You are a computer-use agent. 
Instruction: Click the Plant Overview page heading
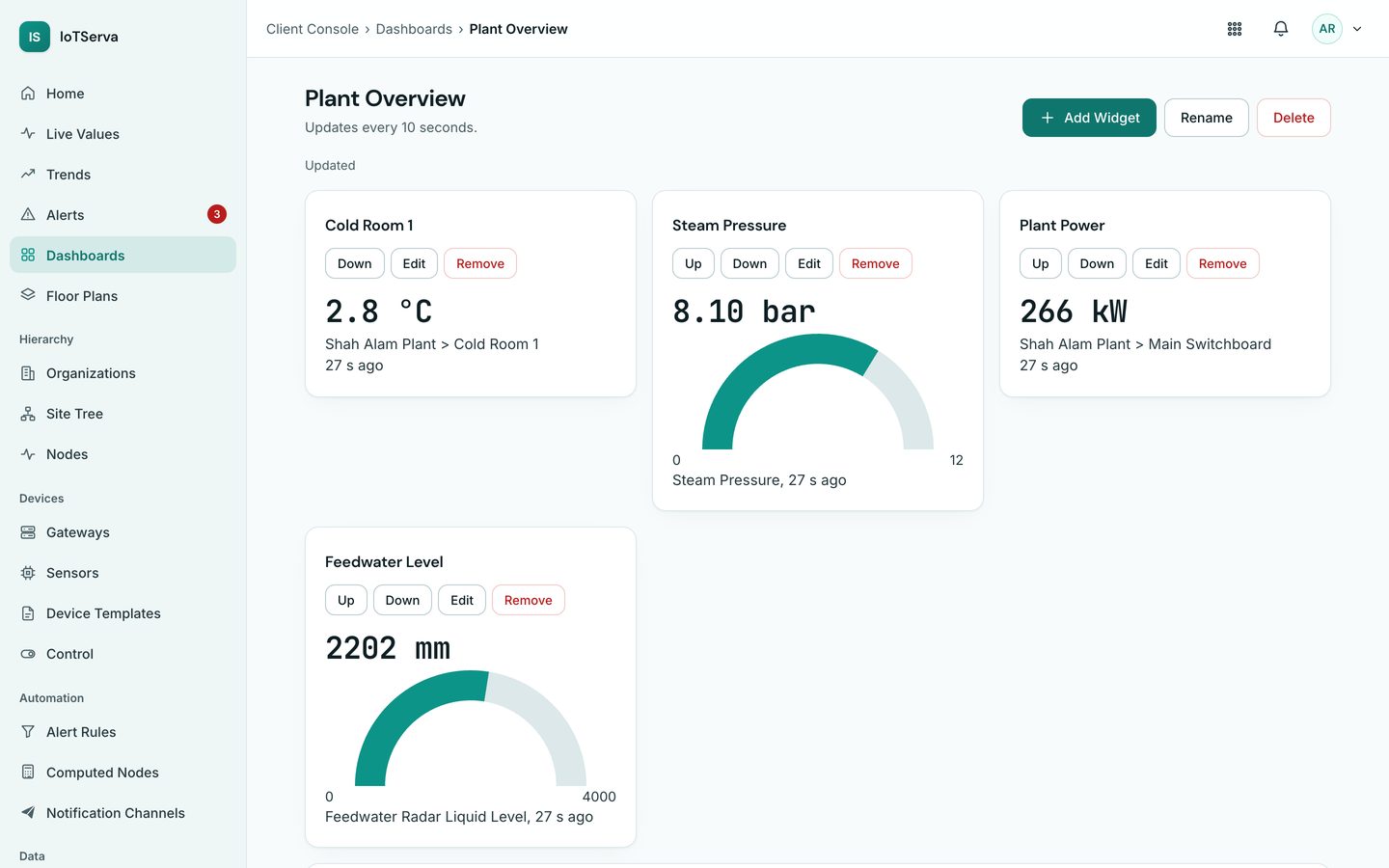coord(385,98)
